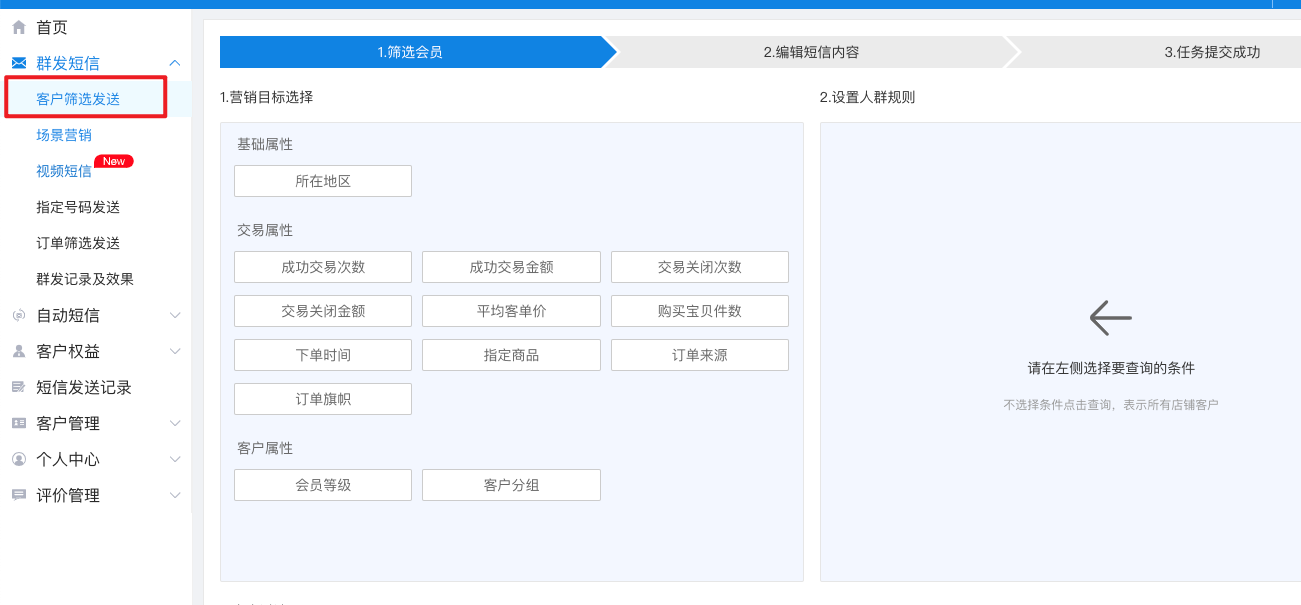Open 首页 in the sidebar
The width and height of the screenshot is (1301, 605).
coord(52,28)
